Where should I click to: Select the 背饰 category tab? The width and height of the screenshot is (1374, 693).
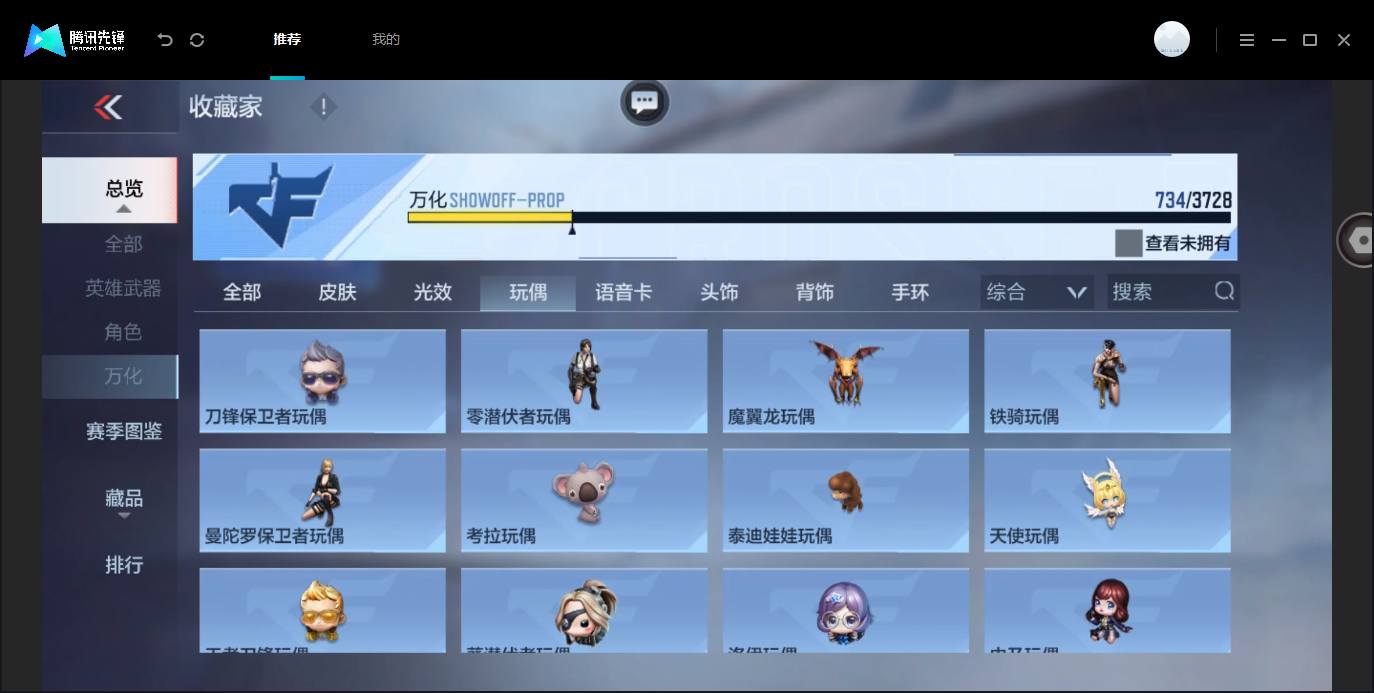815,292
